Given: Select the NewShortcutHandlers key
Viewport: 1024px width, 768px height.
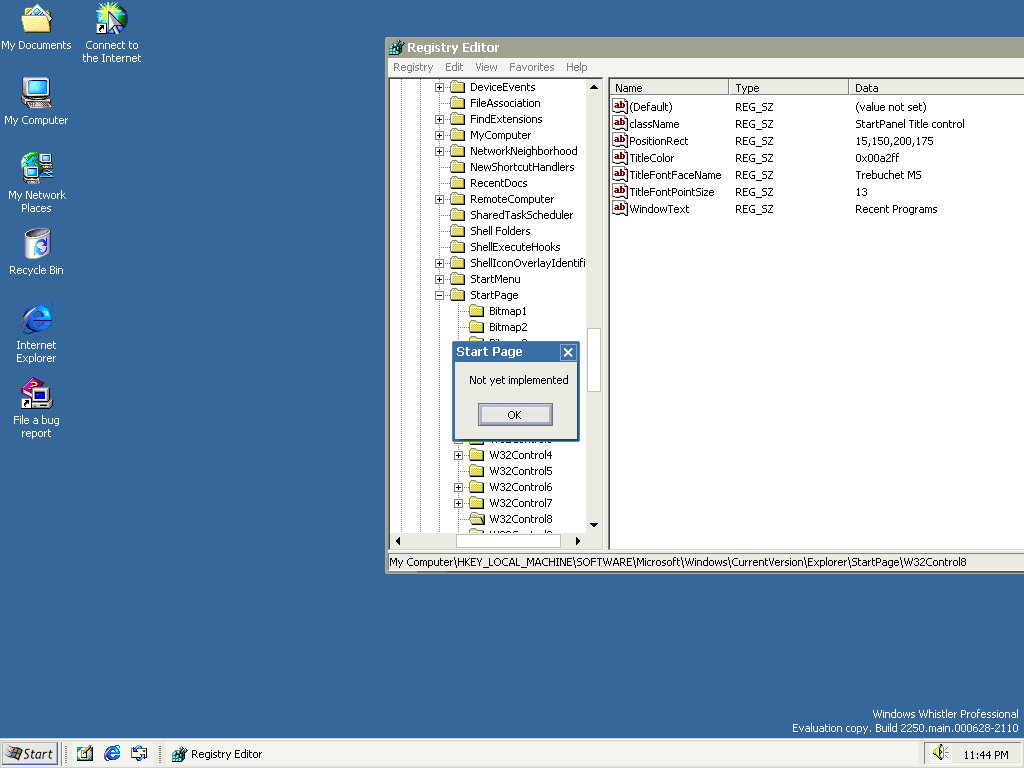Looking at the screenshot, I should click(x=522, y=167).
